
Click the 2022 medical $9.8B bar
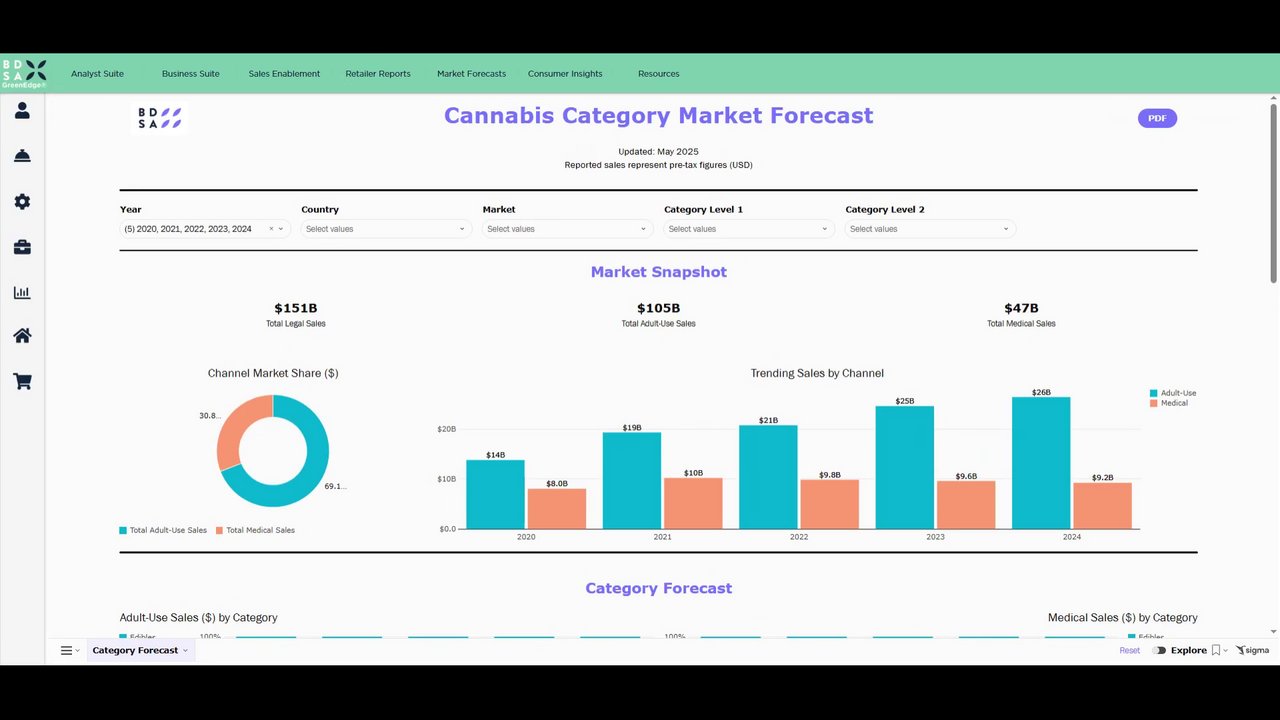point(829,504)
